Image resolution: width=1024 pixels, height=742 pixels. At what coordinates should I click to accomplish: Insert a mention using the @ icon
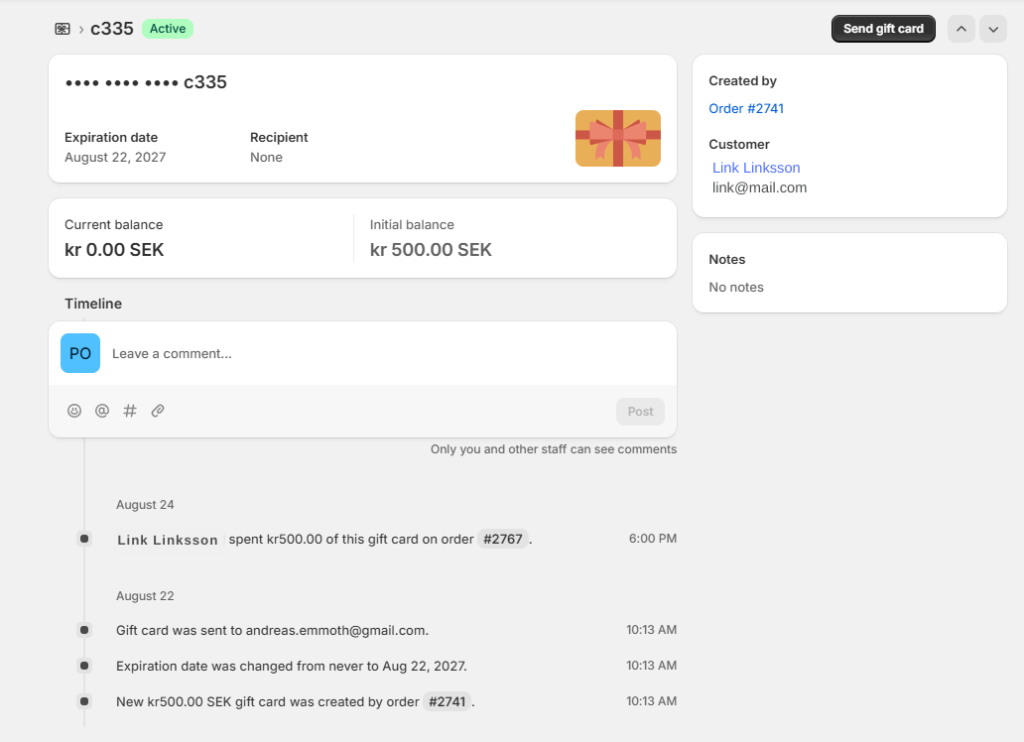pos(102,410)
